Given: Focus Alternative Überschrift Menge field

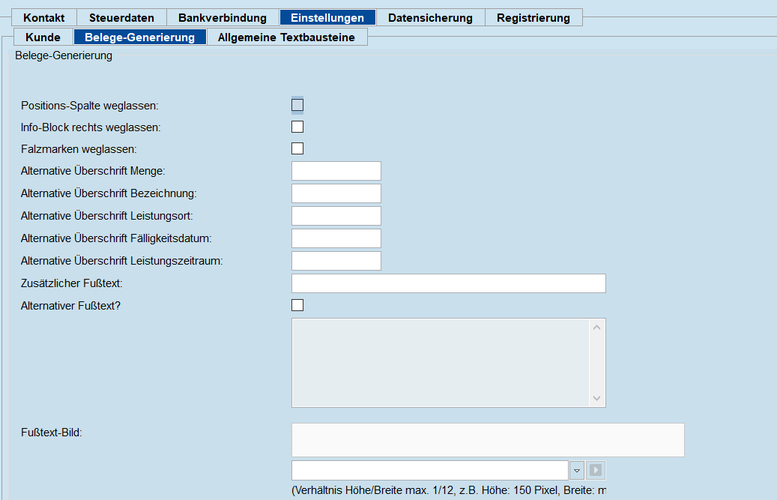Looking at the screenshot, I should click(336, 171).
